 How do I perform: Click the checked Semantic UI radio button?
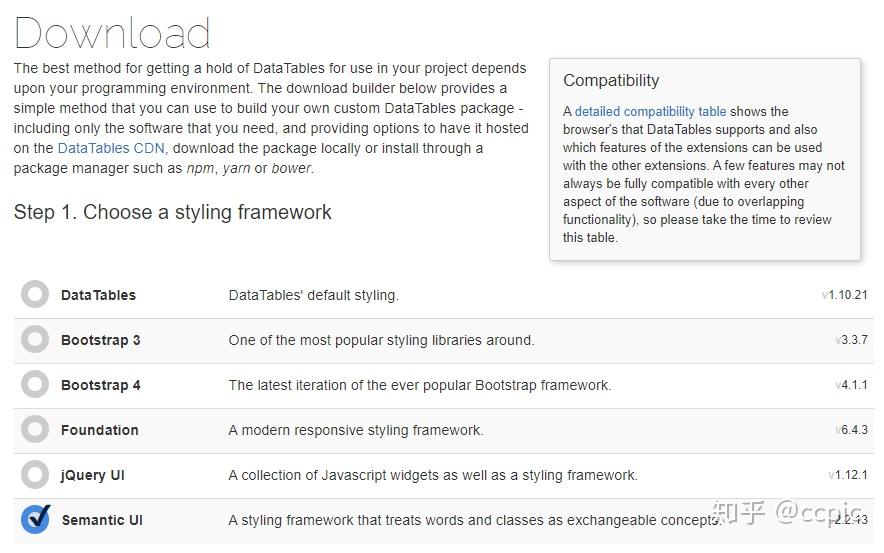pos(35,520)
